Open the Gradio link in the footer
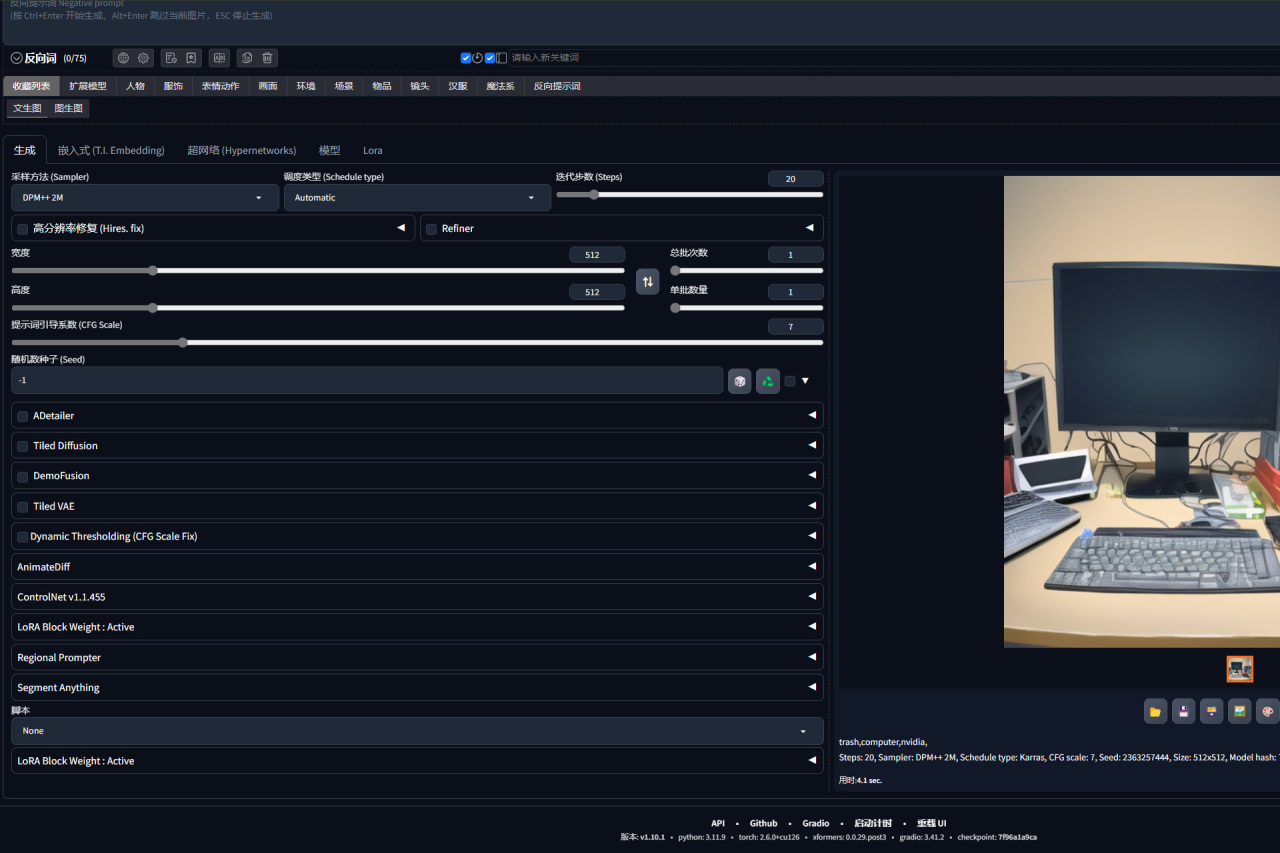The image size is (1280, 853). 815,823
